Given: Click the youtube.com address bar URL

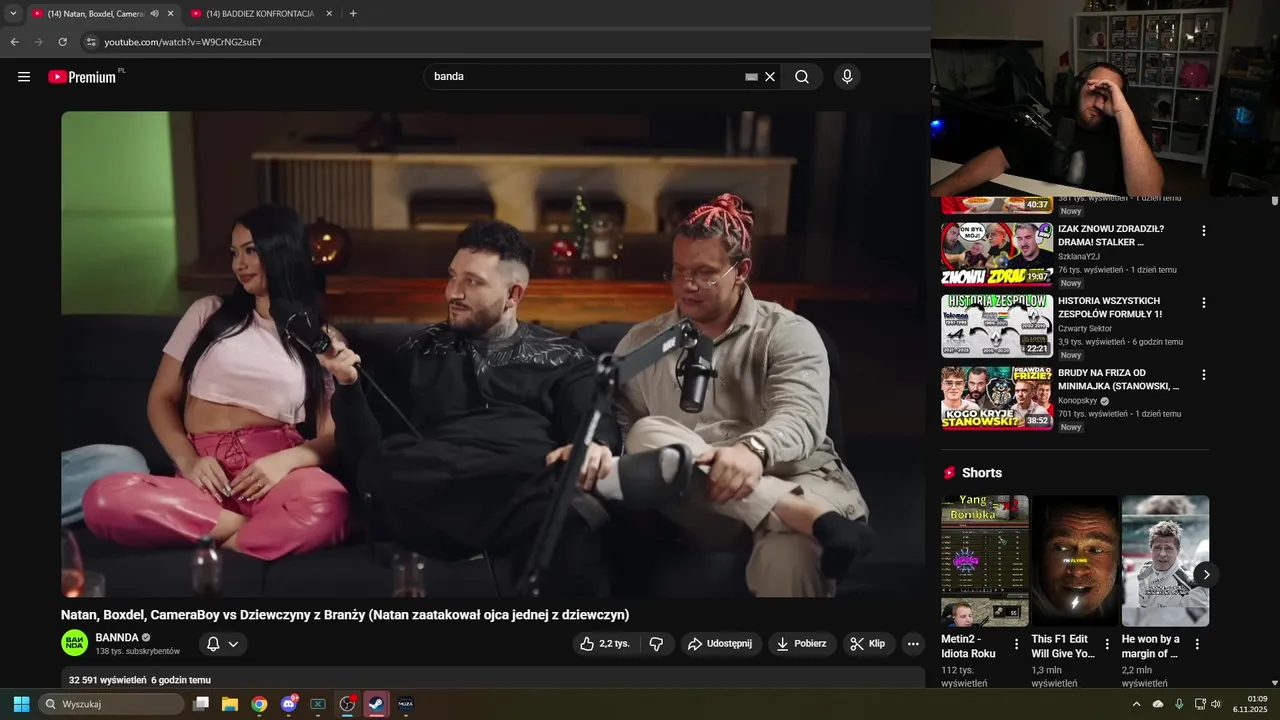Looking at the screenshot, I should click(x=183, y=42).
